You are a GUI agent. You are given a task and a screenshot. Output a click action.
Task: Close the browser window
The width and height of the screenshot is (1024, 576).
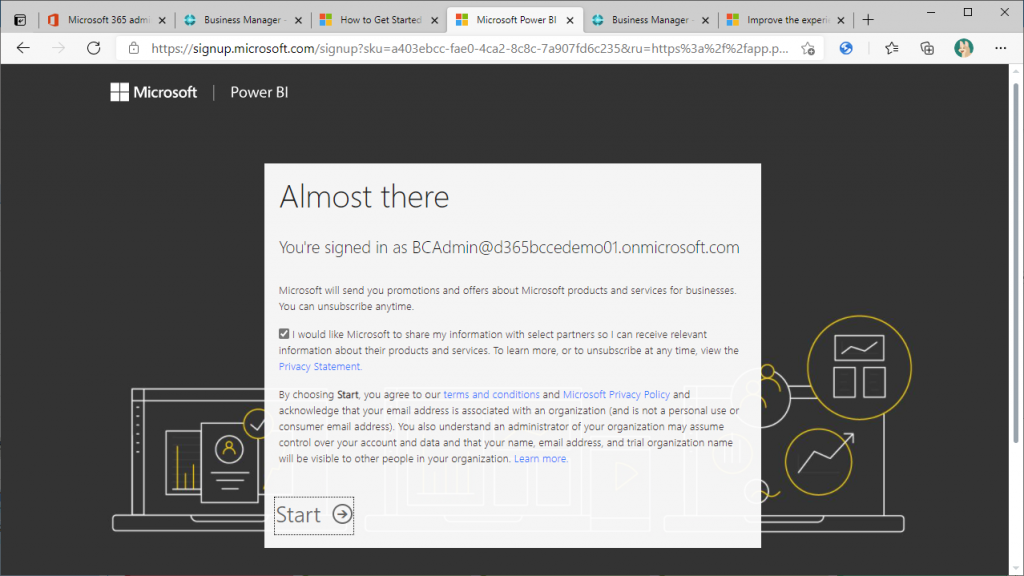[x=1004, y=12]
